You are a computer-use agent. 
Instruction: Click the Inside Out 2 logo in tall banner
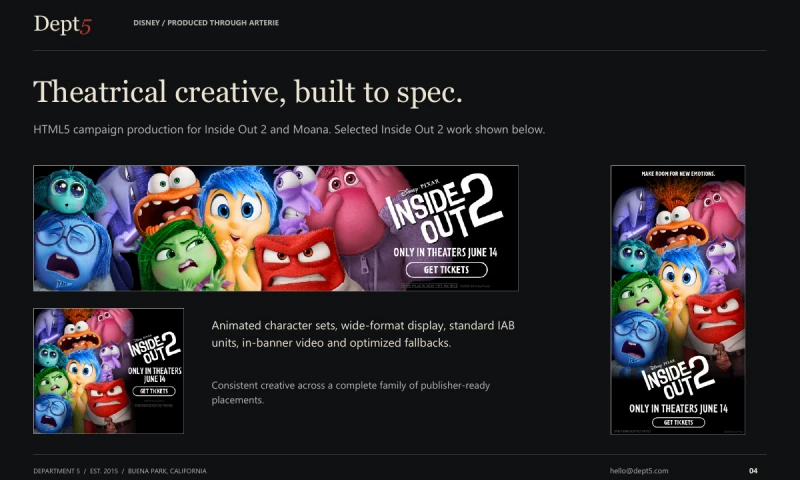pos(678,377)
